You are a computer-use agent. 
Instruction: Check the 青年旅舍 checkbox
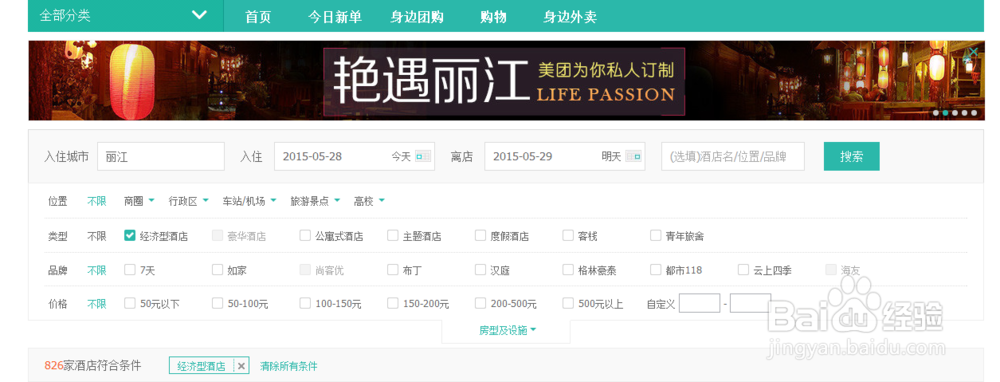click(656, 235)
